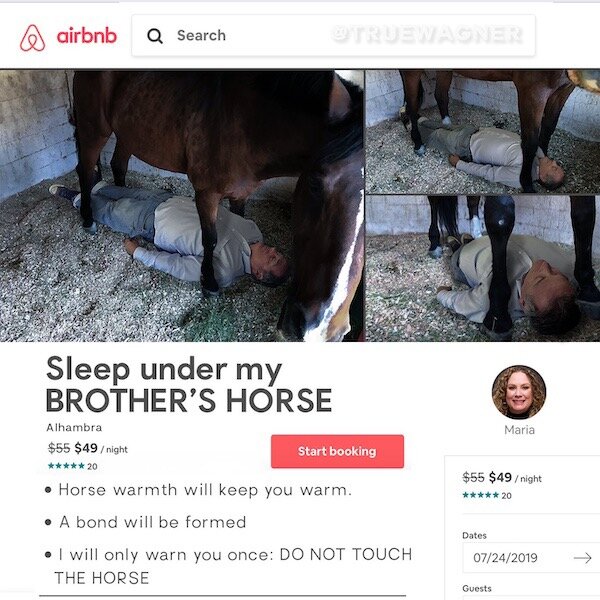Click the star rating in booking panel
Image resolution: width=600 pixels, height=600 pixels.
(x=481, y=495)
